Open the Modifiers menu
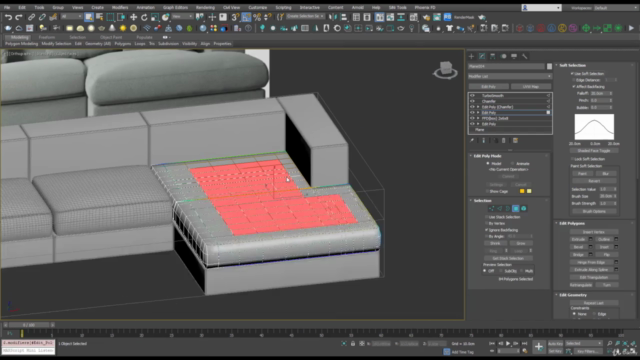Image resolution: width=640 pixels, height=360 pixels. pyautogui.click(x=120, y=7)
